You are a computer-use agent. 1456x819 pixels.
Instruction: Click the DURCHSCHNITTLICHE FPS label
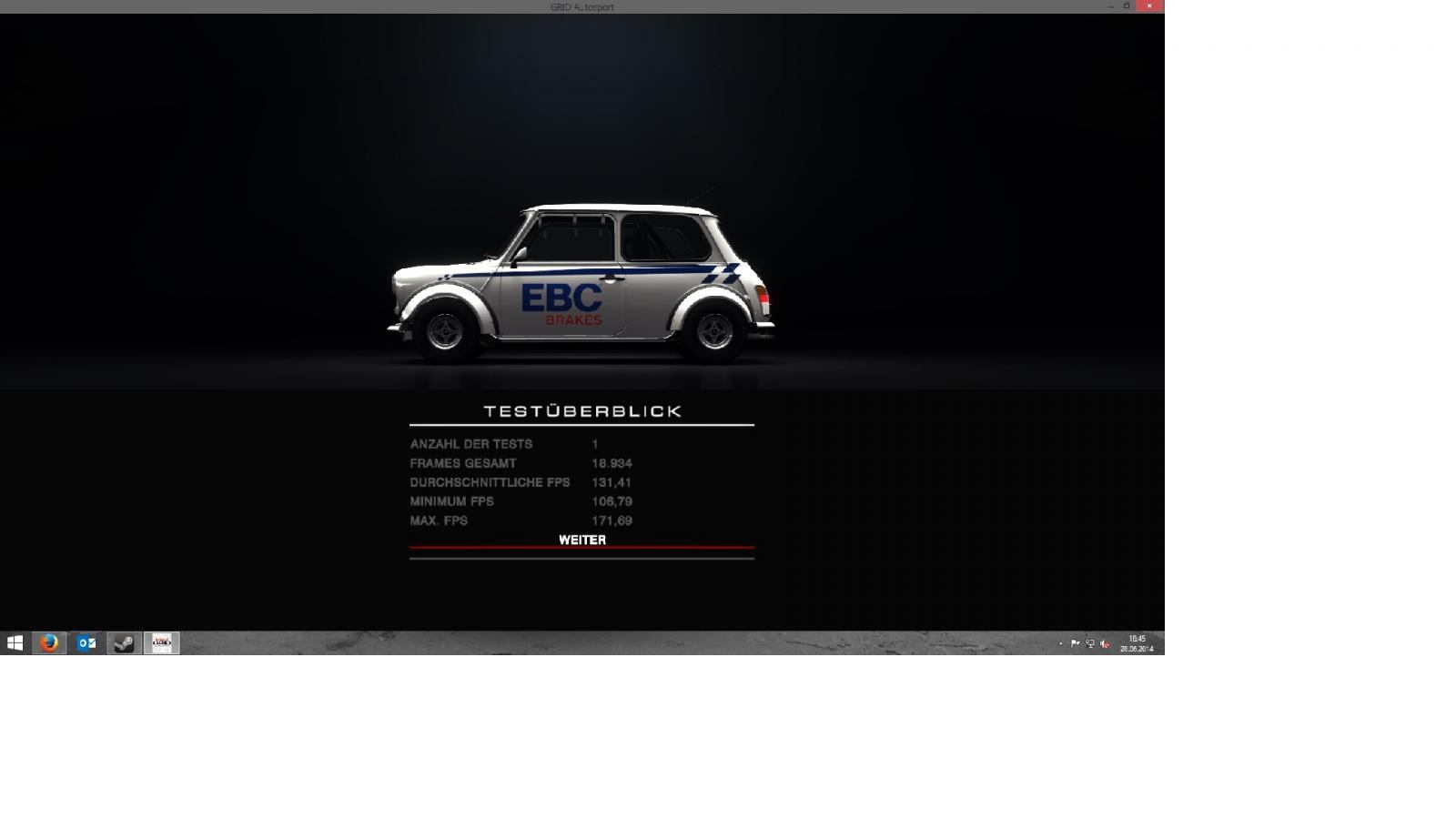point(490,482)
